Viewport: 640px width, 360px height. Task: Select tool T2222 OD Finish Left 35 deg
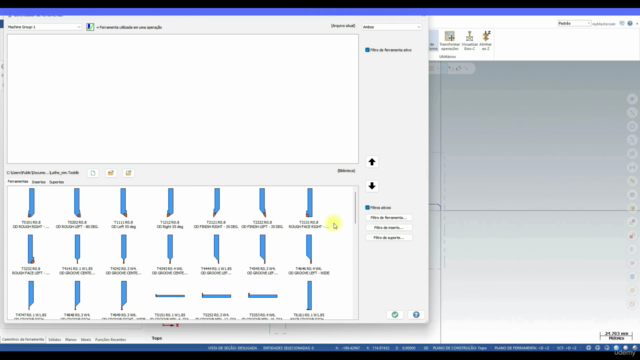[x=262, y=207]
